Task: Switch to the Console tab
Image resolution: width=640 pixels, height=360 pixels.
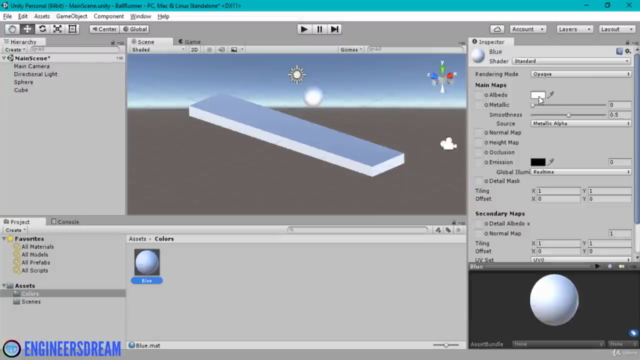Action: [x=65, y=222]
